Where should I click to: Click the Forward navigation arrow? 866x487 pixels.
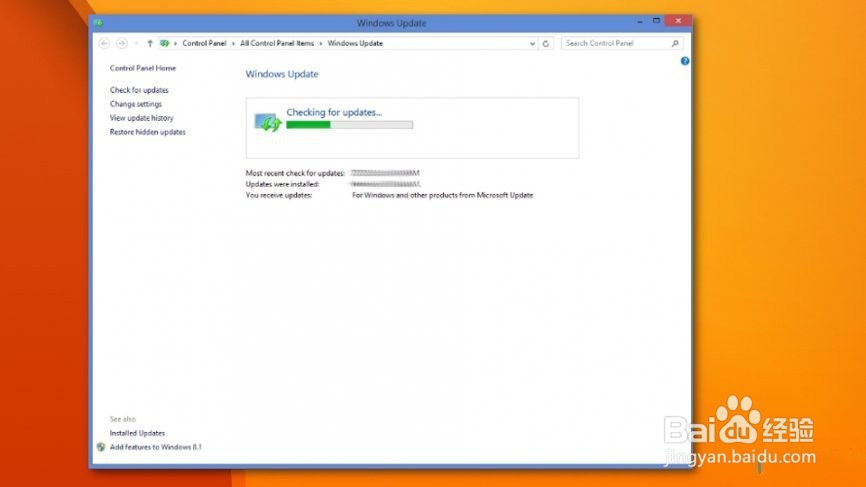[122, 43]
